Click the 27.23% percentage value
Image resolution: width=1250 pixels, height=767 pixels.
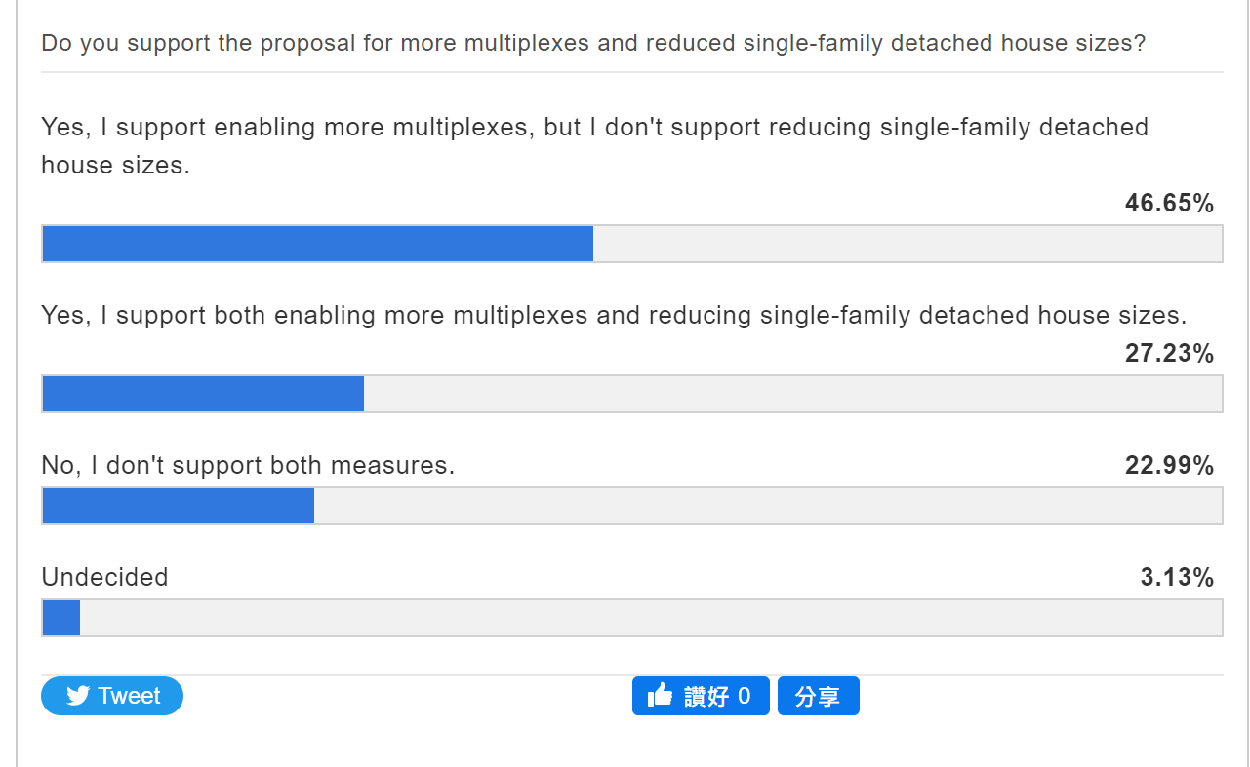(x=1169, y=354)
